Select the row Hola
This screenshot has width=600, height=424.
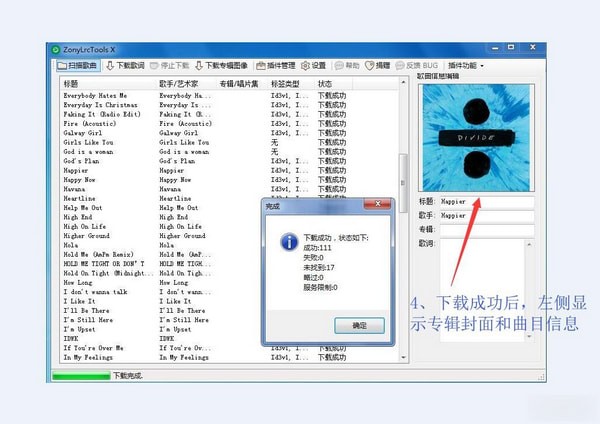(161, 245)
